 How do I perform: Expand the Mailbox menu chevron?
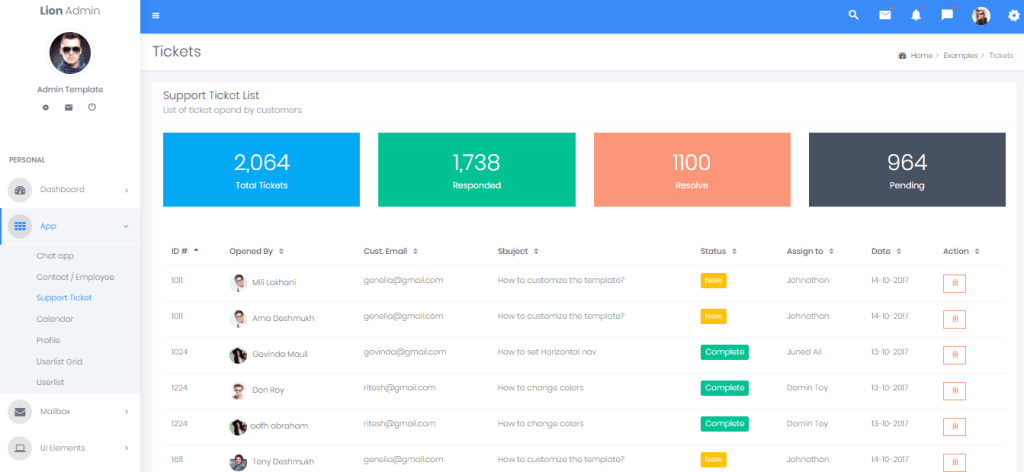tap(126, 412)
